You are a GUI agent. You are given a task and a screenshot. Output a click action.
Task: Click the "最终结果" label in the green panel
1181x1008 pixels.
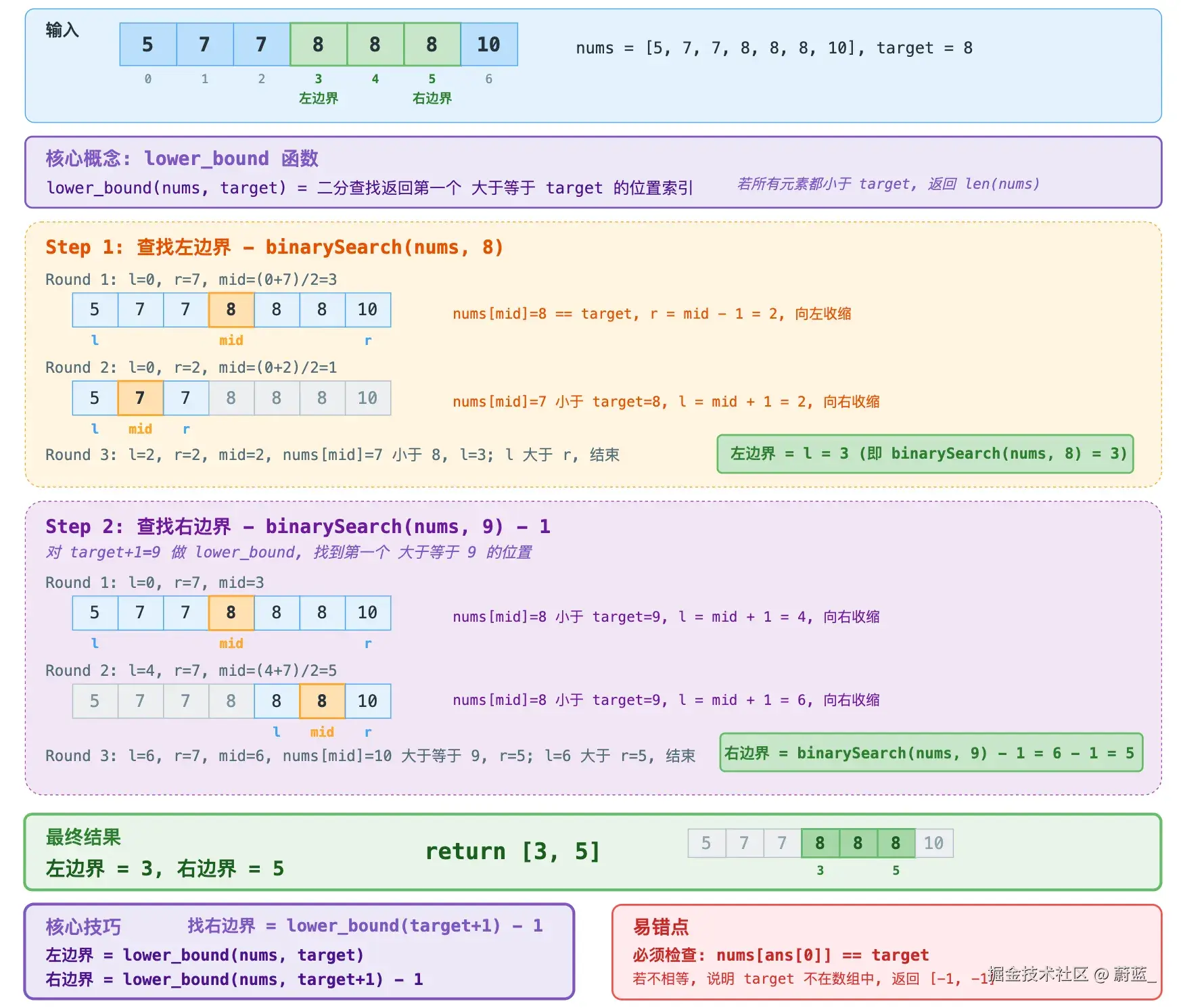point(82,838)
